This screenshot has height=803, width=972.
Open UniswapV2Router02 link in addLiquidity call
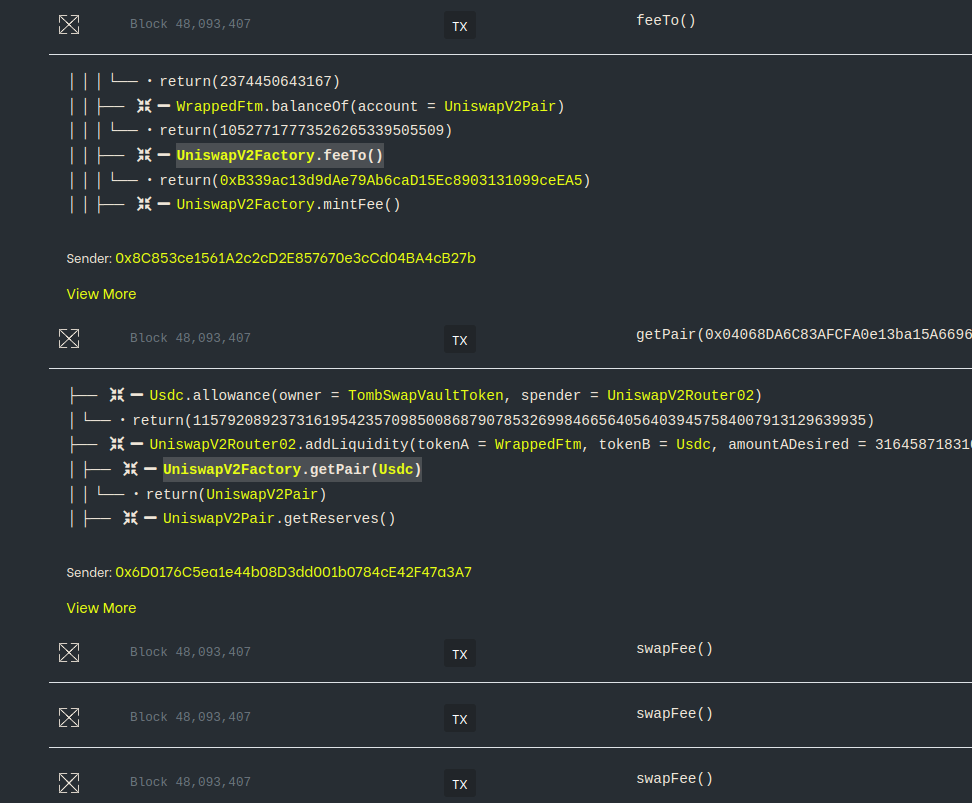(x=223, y=444)
